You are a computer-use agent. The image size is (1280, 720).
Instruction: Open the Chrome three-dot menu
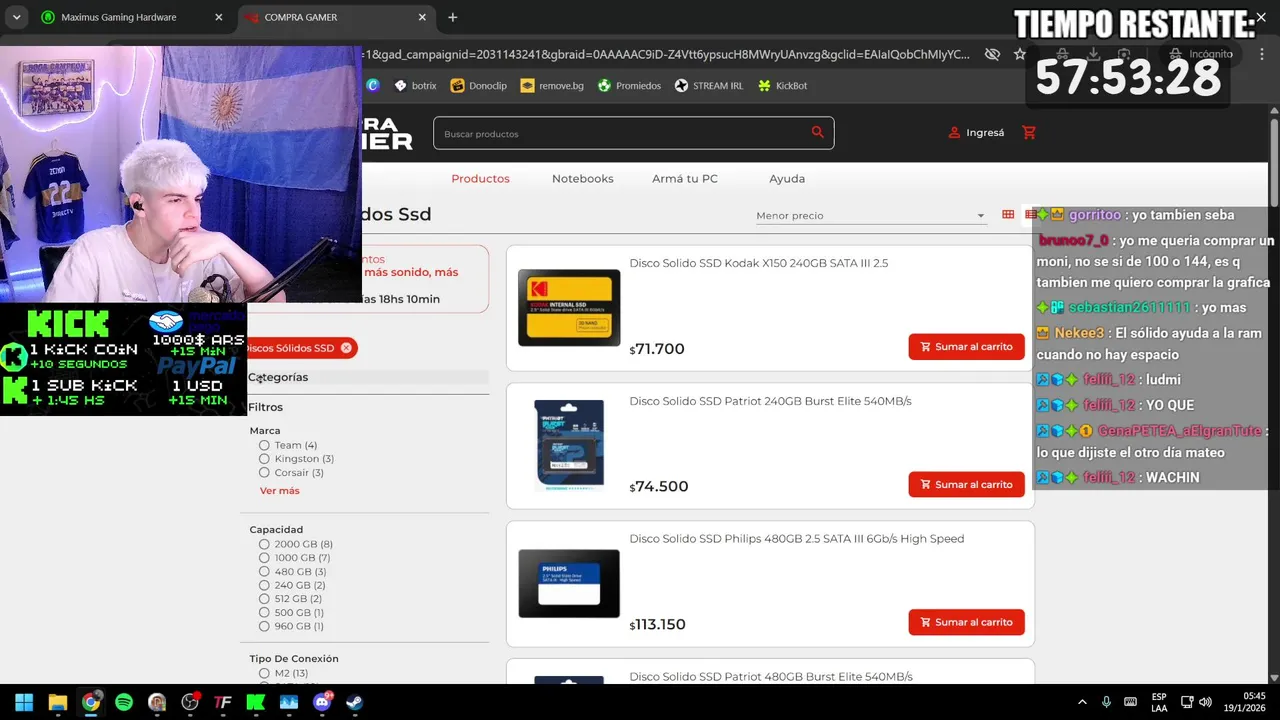coord(1261,54)
